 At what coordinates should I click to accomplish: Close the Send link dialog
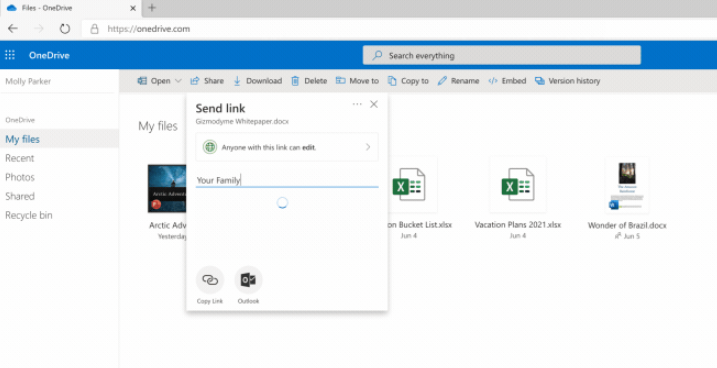[x=374, y=104]
